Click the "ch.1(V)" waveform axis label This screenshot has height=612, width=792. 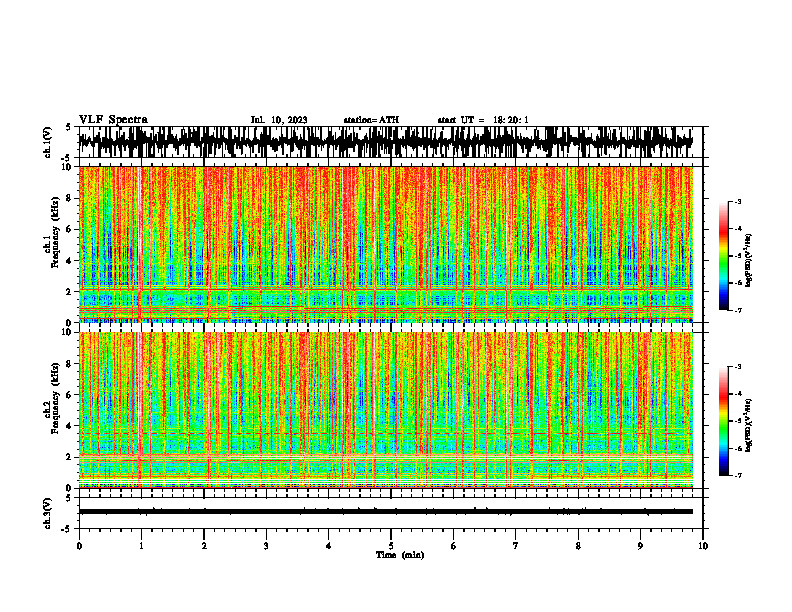pos(48,142)
